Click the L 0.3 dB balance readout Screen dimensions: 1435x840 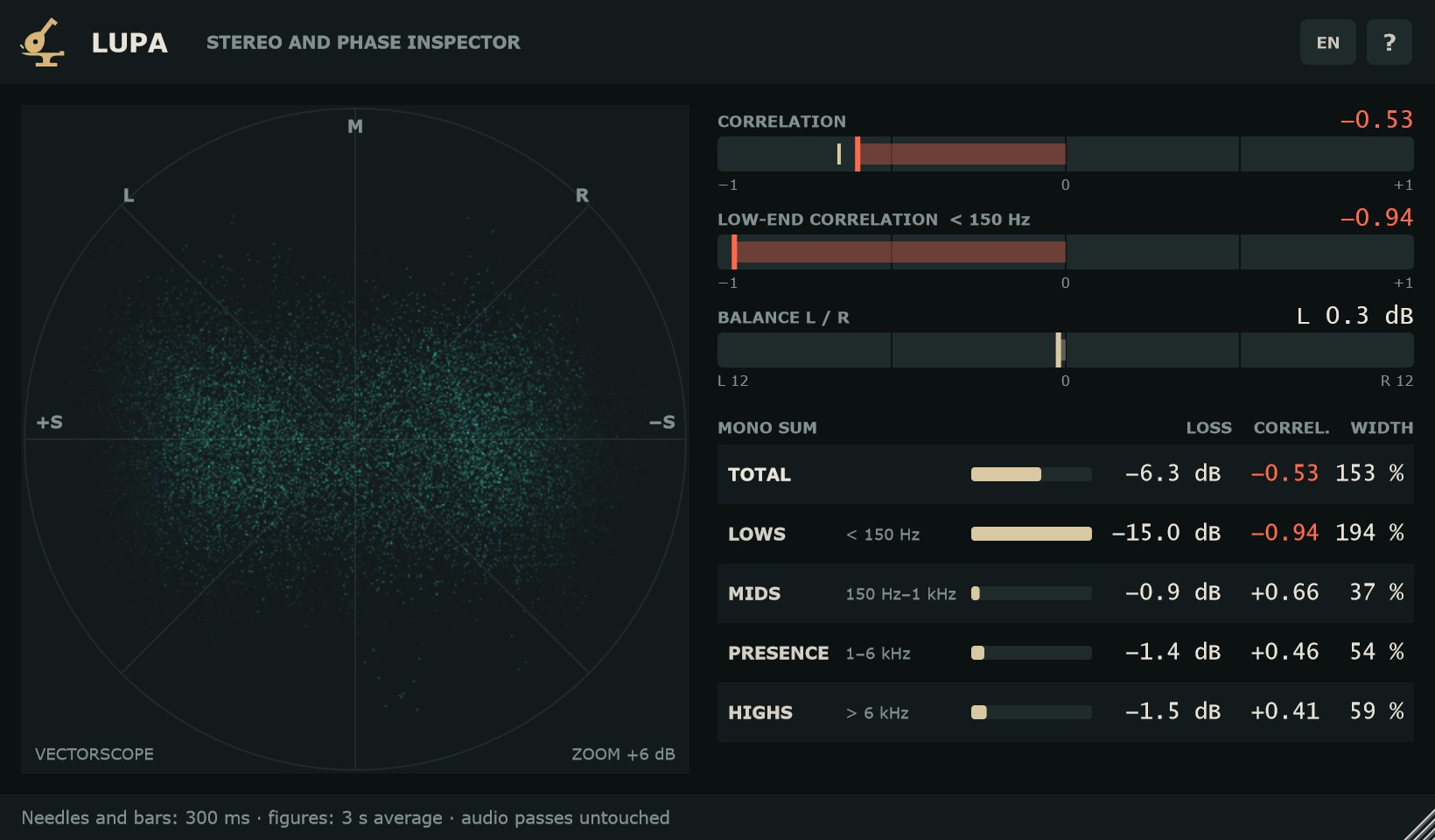1354,316
